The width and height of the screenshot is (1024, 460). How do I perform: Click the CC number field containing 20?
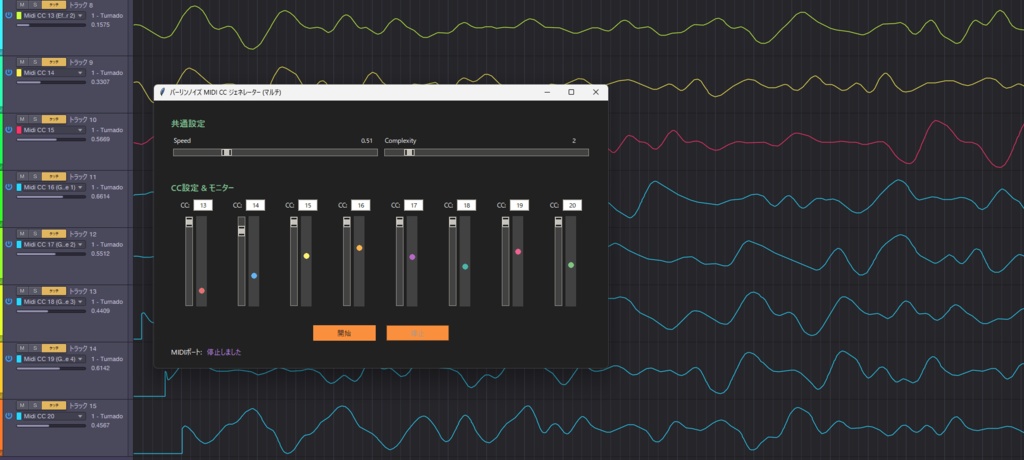click(572, 205)
